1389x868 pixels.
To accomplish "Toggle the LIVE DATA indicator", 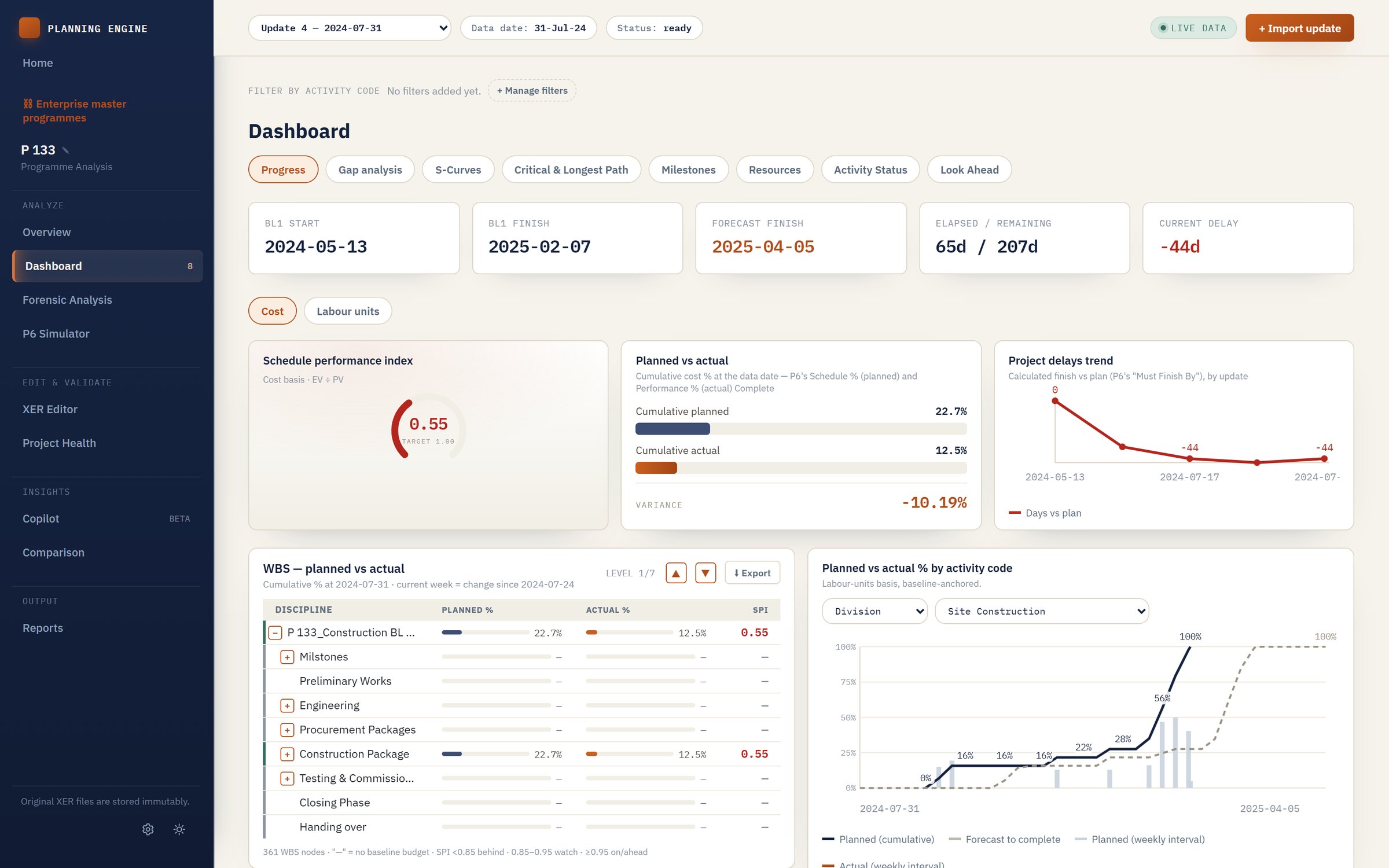I will coord(1193,28).
